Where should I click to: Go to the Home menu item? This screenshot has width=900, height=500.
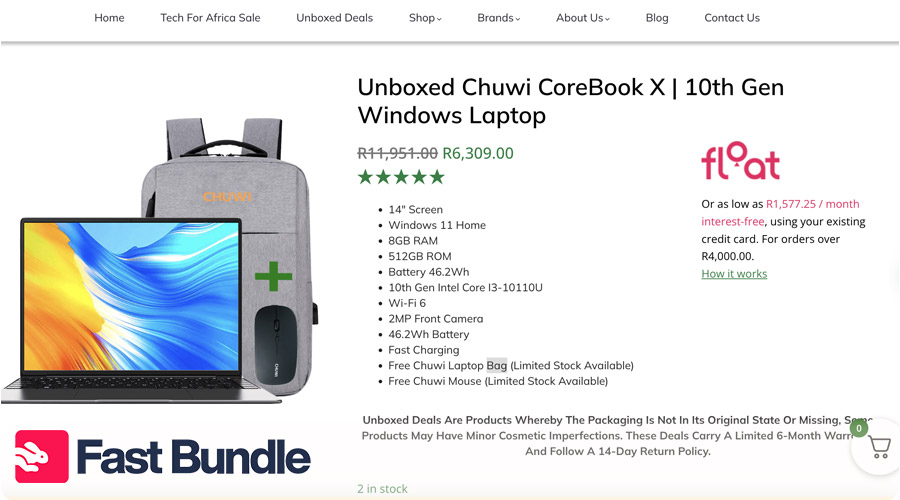[109, 18]
